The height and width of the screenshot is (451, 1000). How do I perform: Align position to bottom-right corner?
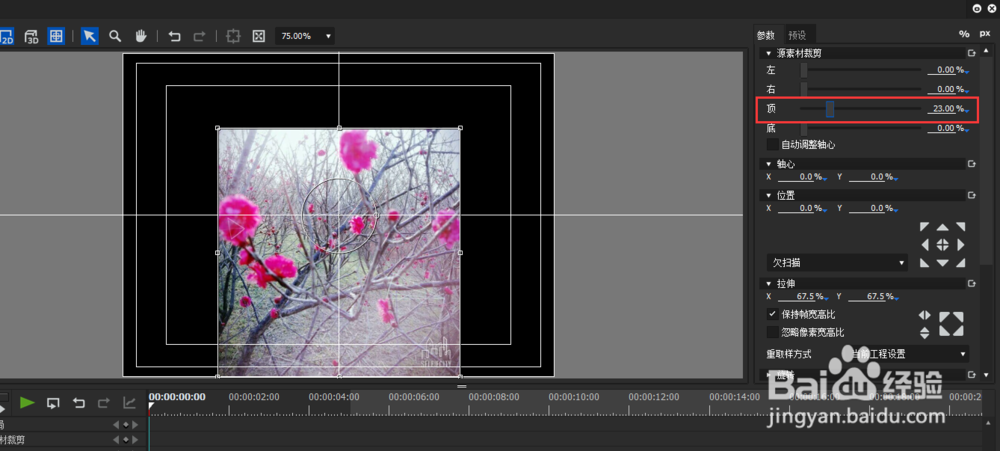[x=960, y=263]
